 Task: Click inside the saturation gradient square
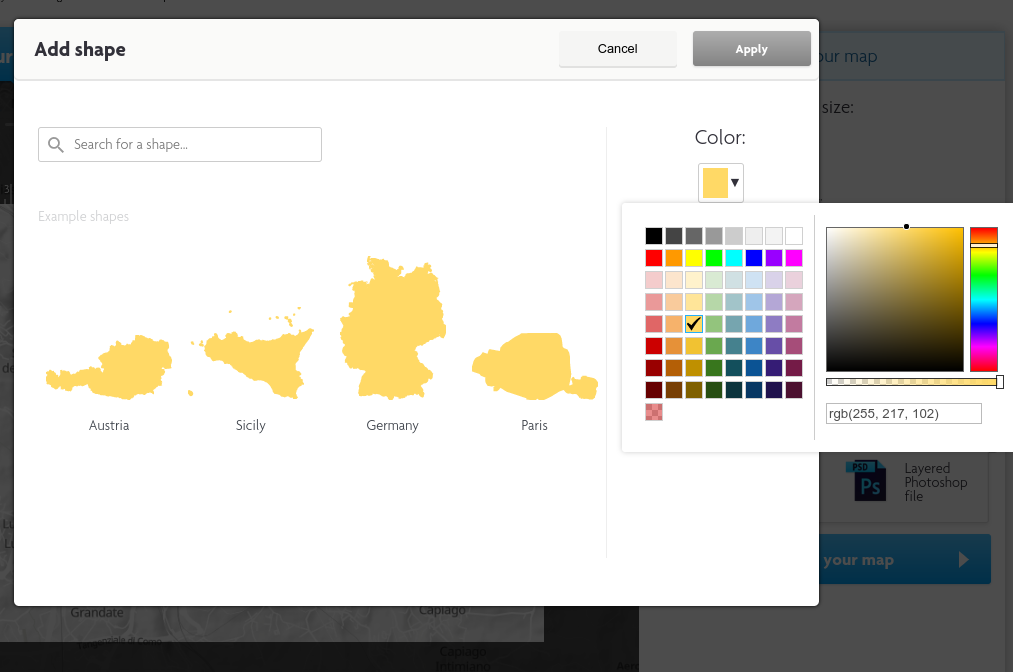[894, 300]
